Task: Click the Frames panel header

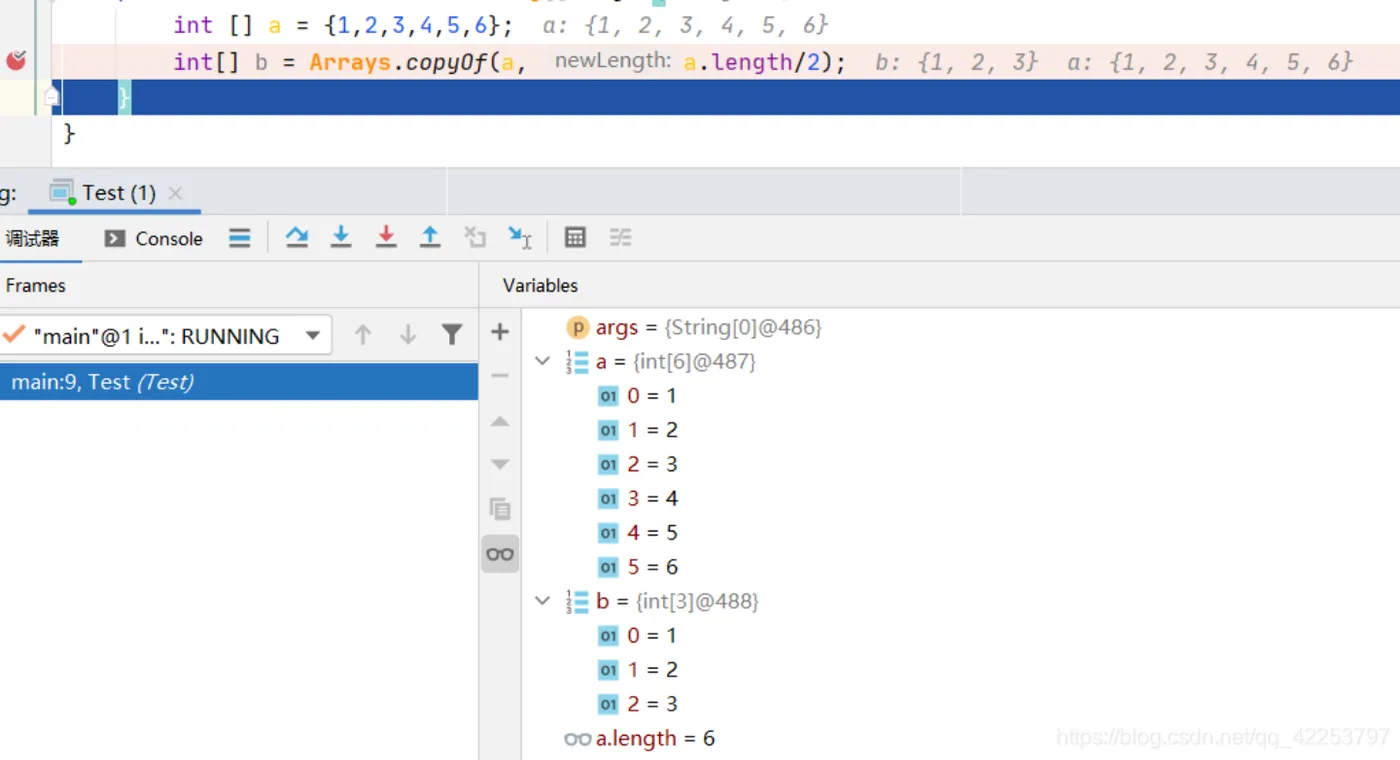Action: (36, 285)
